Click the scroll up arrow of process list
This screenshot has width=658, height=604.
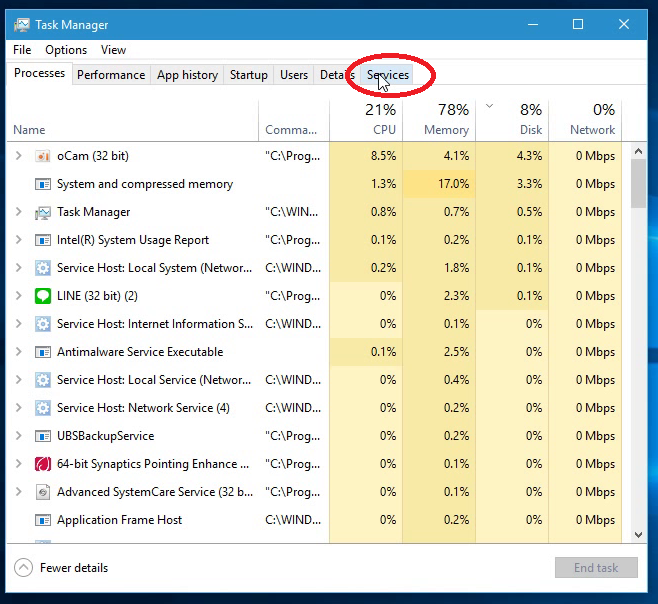coord(638,152)
